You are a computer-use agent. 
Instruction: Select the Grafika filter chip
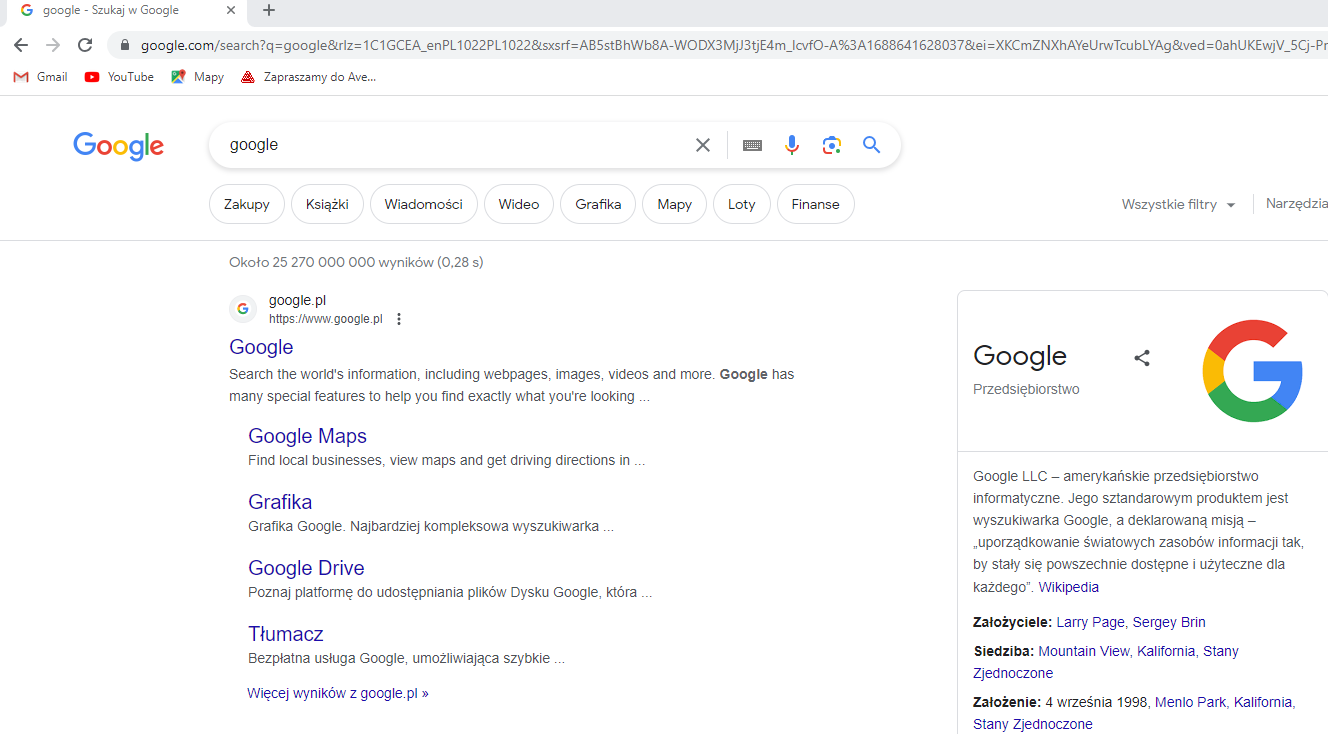point(598,204)
